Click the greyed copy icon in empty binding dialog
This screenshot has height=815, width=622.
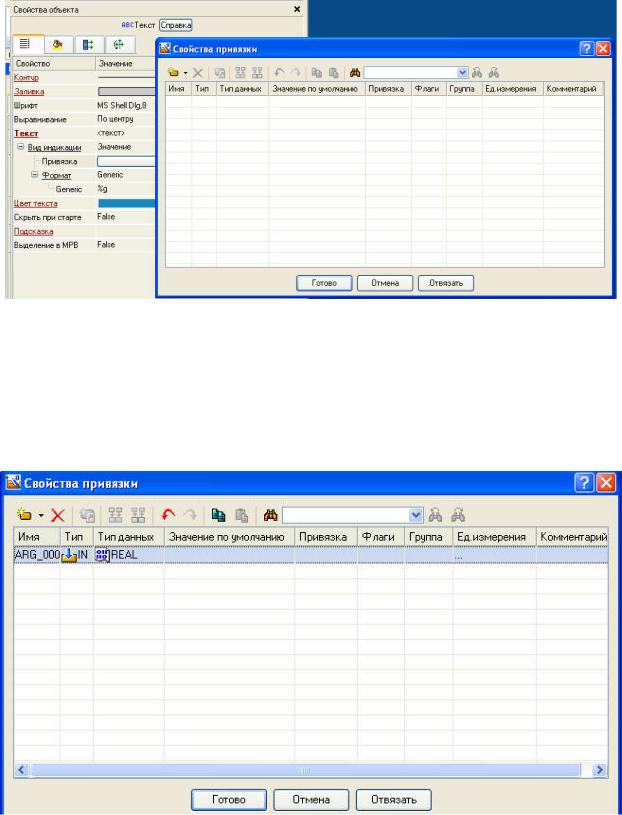tap(316, 73)
